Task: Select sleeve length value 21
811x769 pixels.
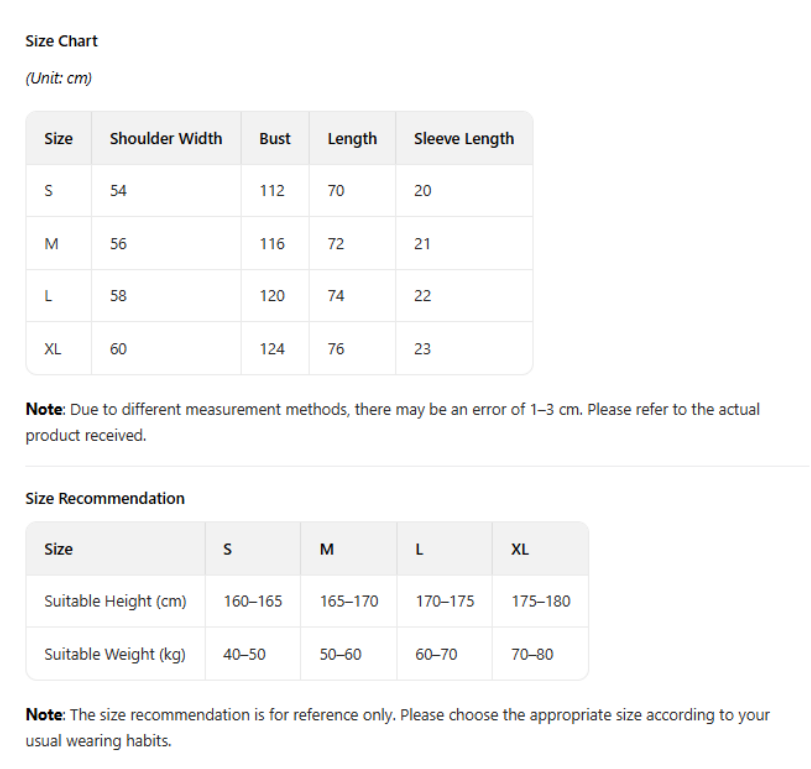Action: pos(422,244)
